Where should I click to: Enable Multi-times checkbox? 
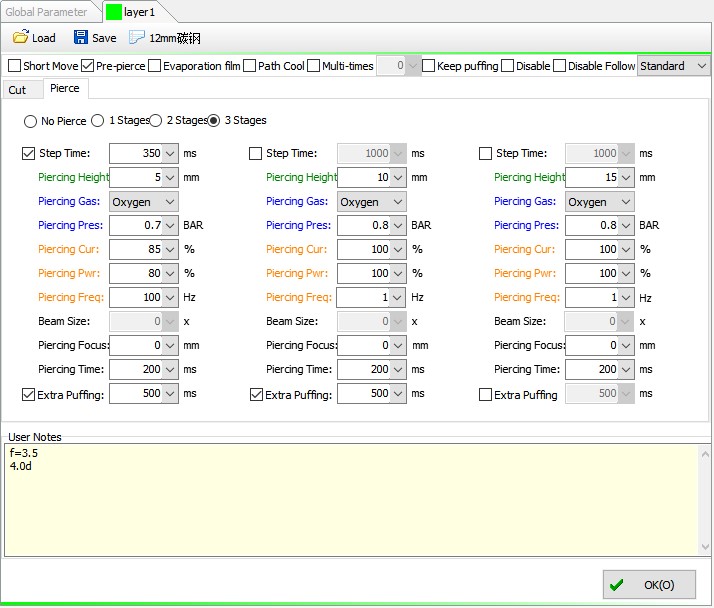pyautogui.click(x=314, y=66)
